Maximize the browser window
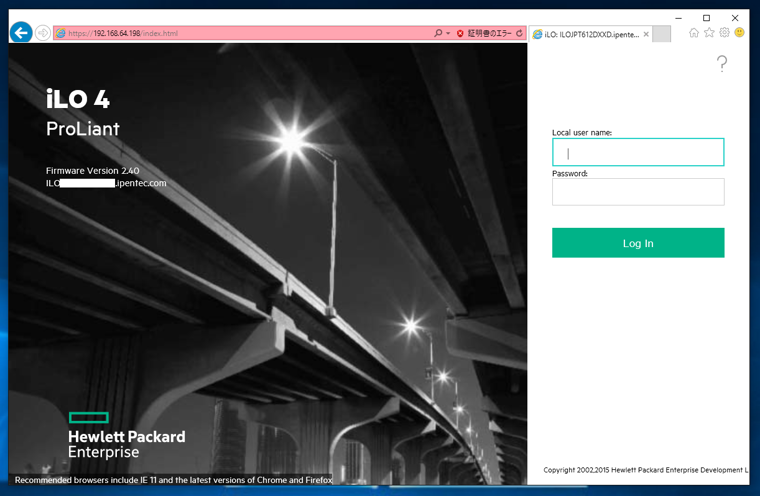This screenshot has height=496, width=760. click(x=706, y=18)
